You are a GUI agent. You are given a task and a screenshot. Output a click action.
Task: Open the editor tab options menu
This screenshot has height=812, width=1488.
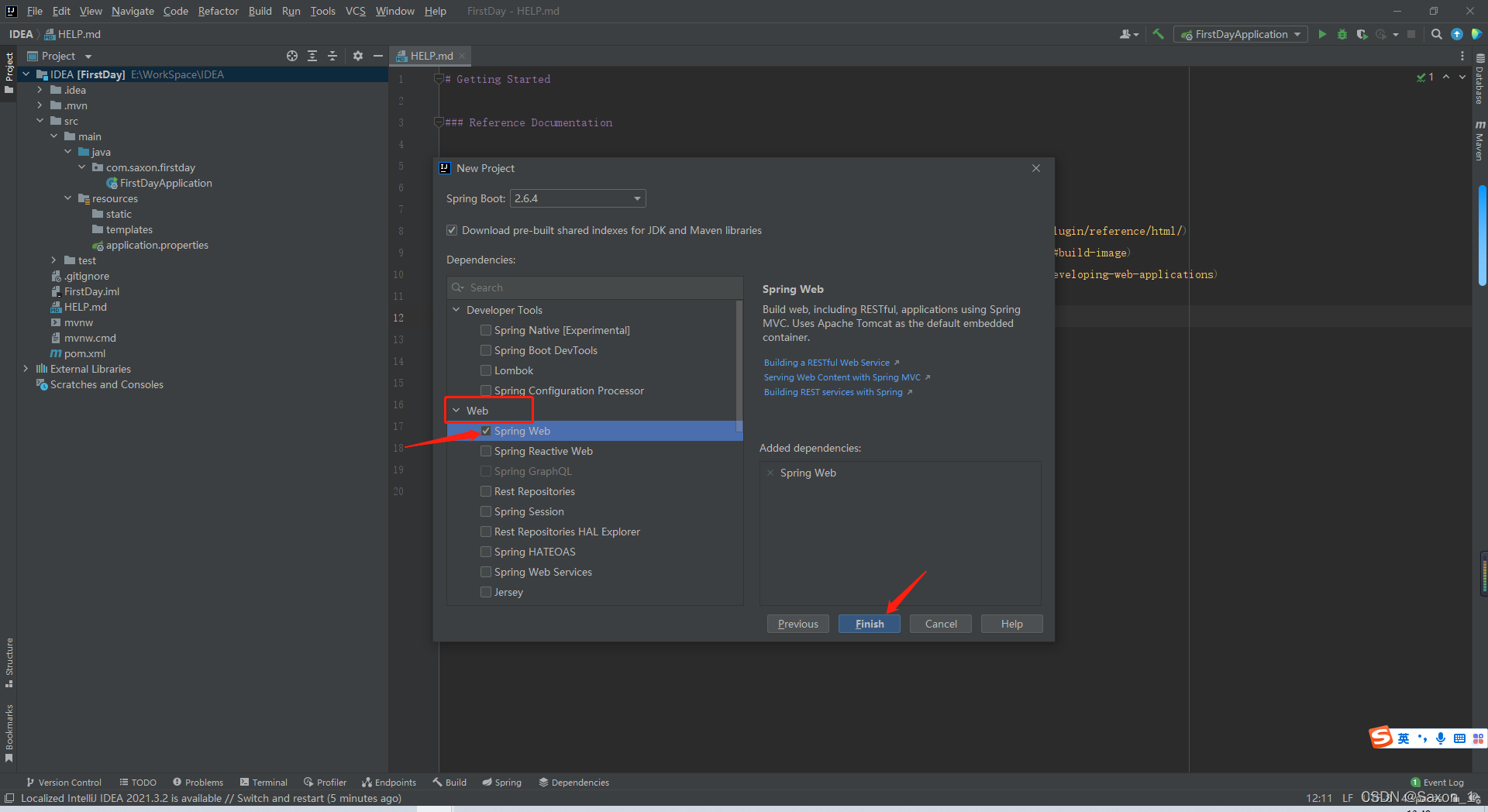[x=1462, y=56]
